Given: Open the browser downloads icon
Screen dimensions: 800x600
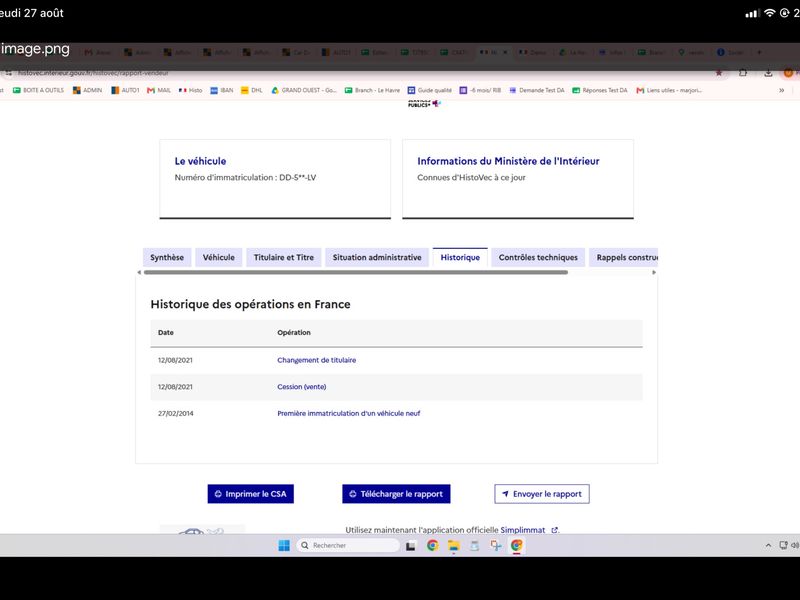Looking at the screenshot, I should pos(768,73).
